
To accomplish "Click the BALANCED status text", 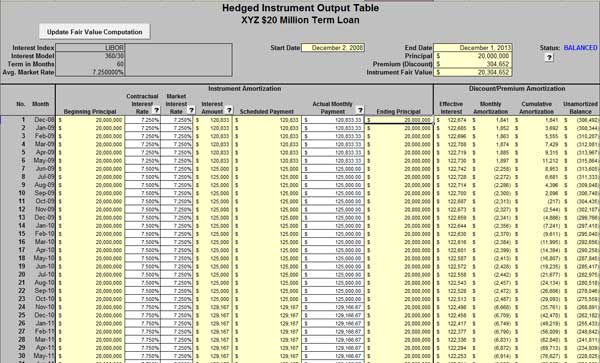I will (x=580, y=48).
